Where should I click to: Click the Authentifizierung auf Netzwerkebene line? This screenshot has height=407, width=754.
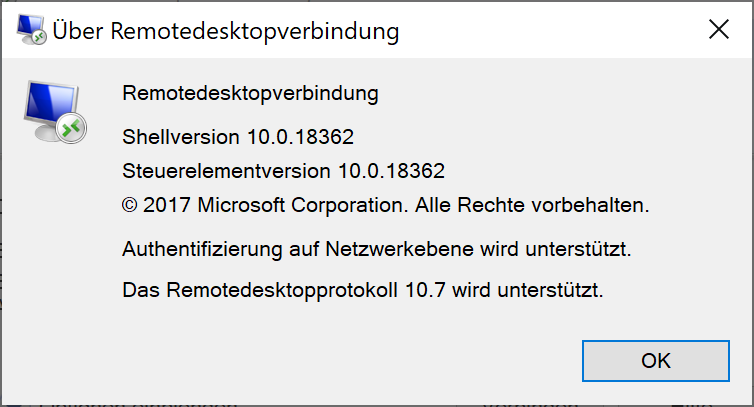[x=377, y=249]
